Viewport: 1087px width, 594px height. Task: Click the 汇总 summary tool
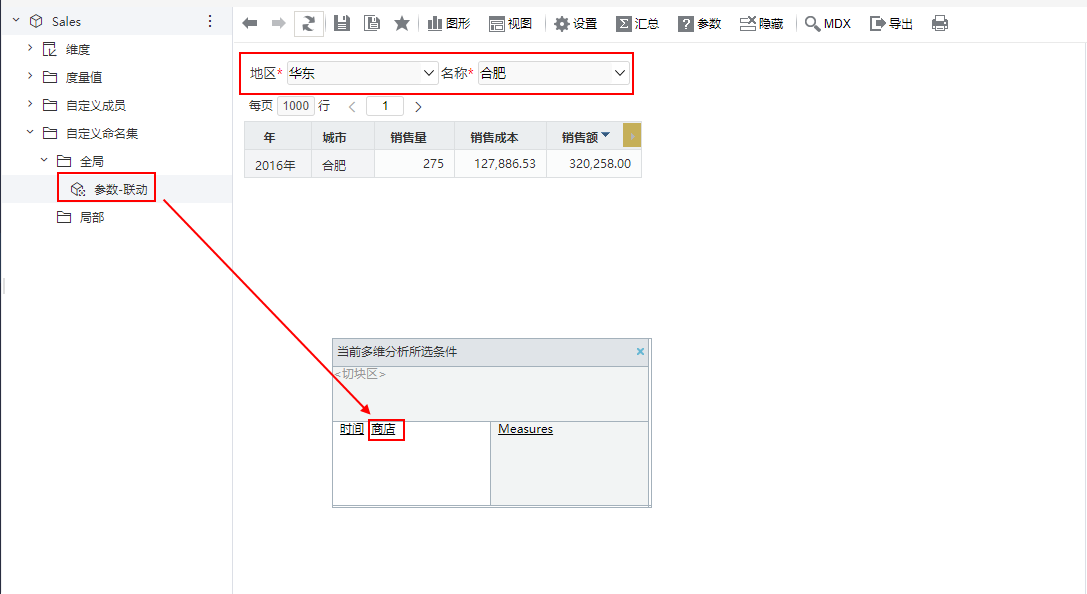click(x=638, y=24)
